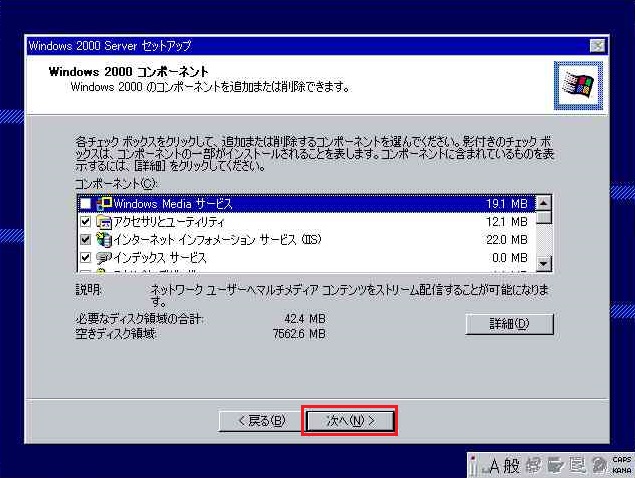Select the インターネット インフォメーション サービス (IIS) label

217,239
